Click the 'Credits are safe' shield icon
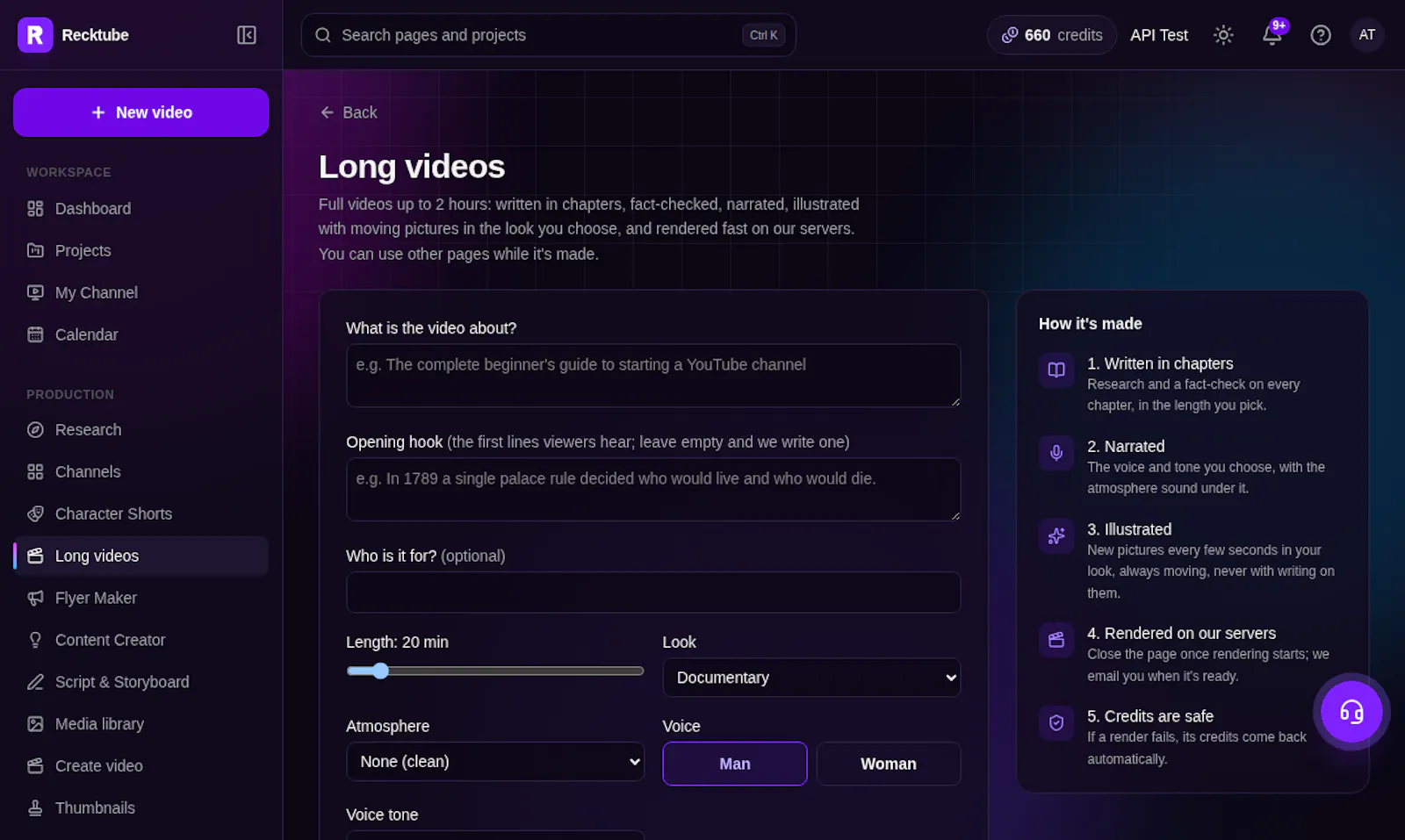This screenshot has width=1405, height=840. pos(1056,723)
